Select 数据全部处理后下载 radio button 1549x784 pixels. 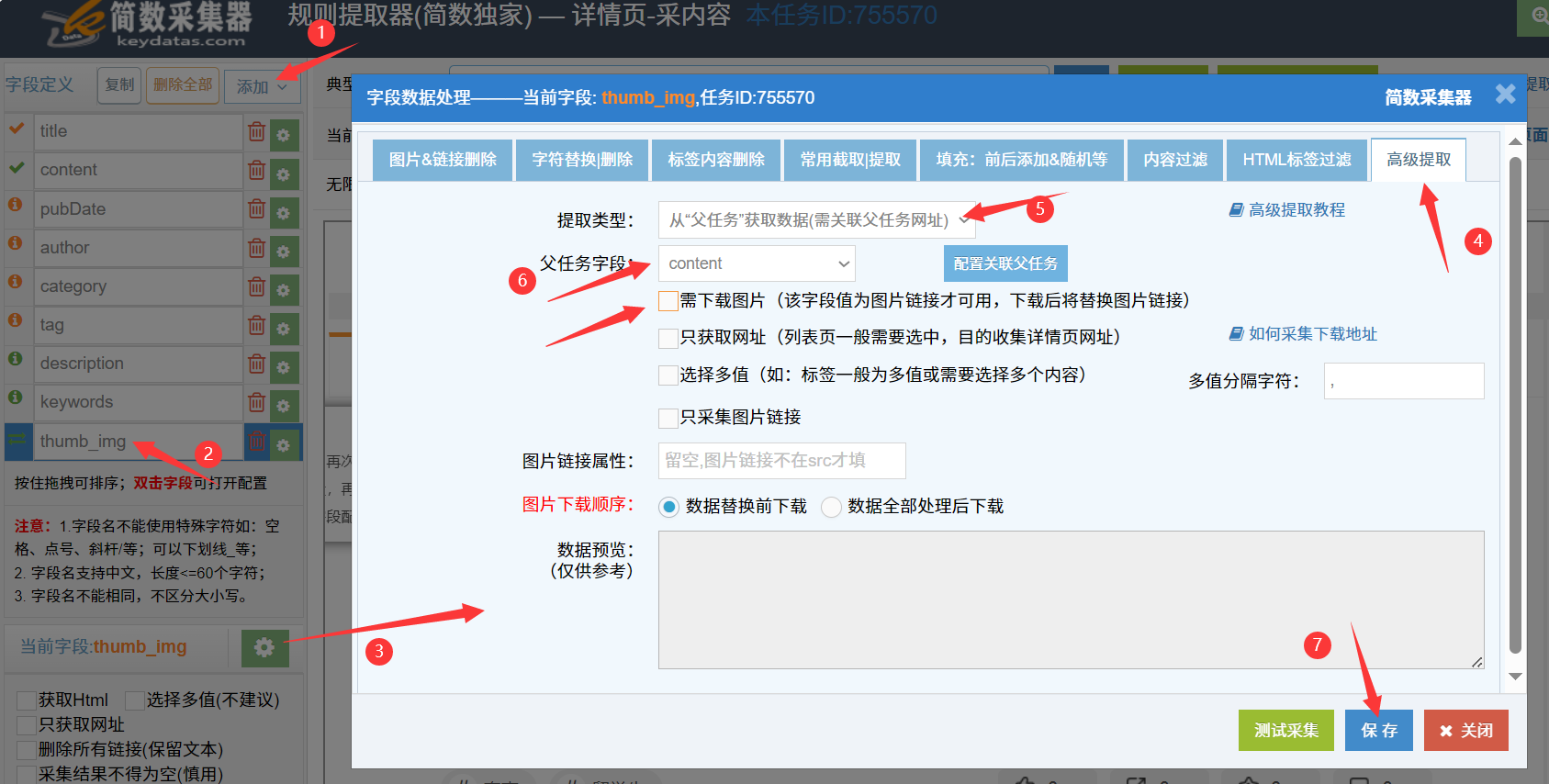tap(831, 507)
